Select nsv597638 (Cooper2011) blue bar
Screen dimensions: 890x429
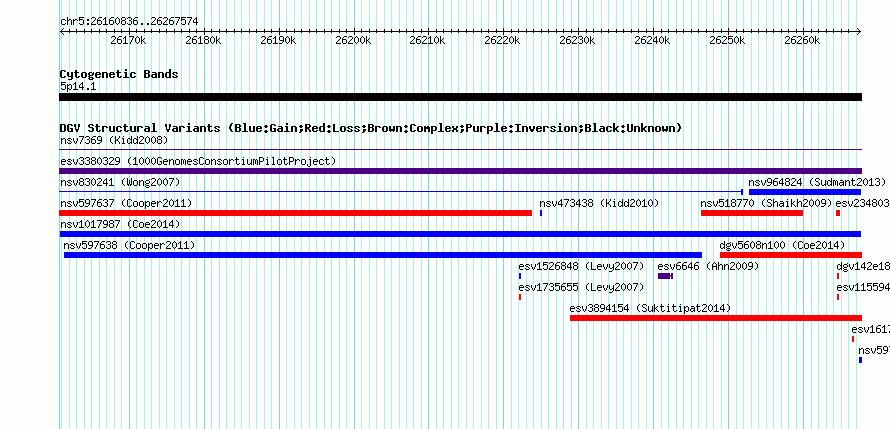(383, 255)
